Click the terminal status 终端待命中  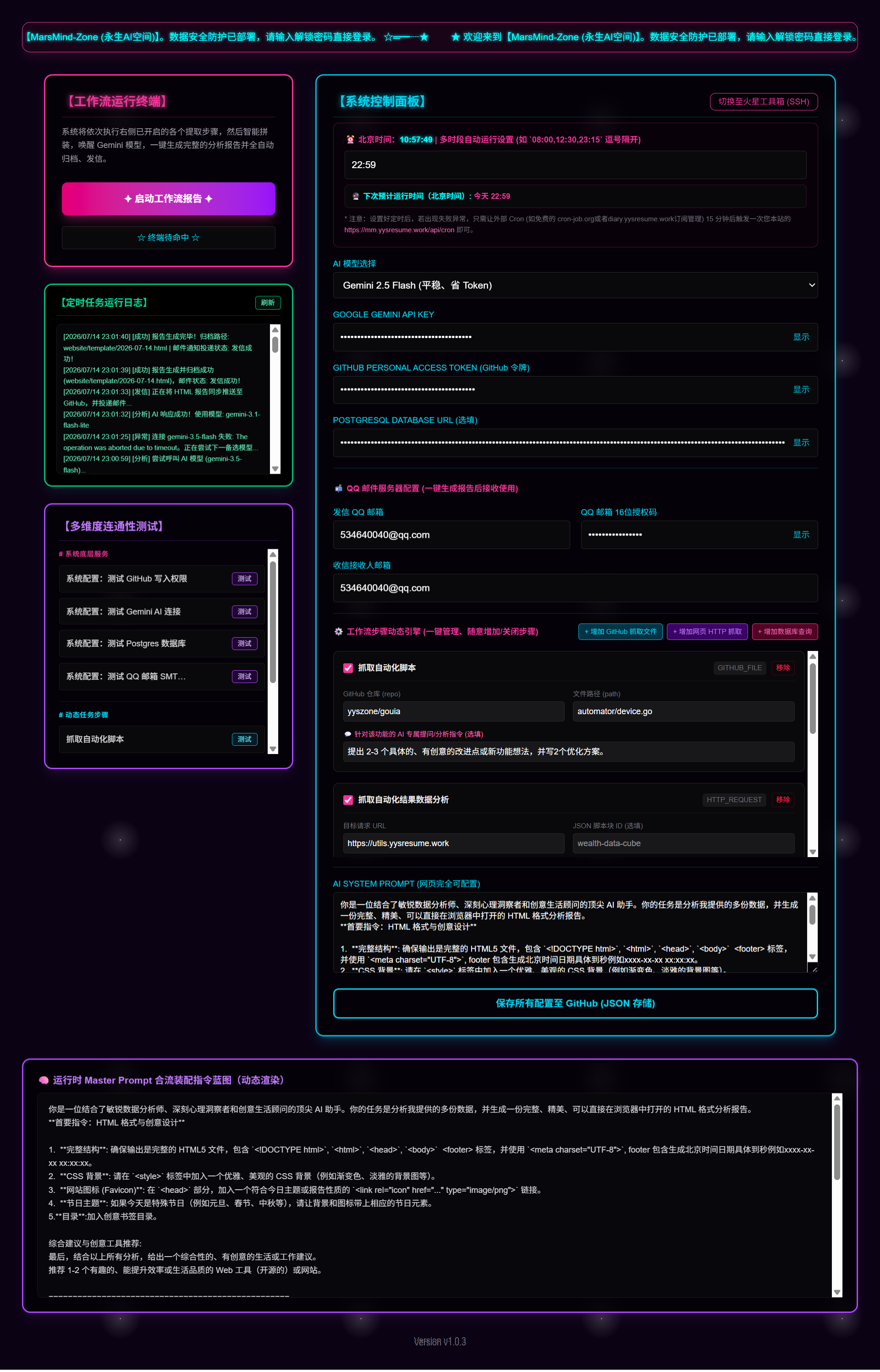click(169, 238)
